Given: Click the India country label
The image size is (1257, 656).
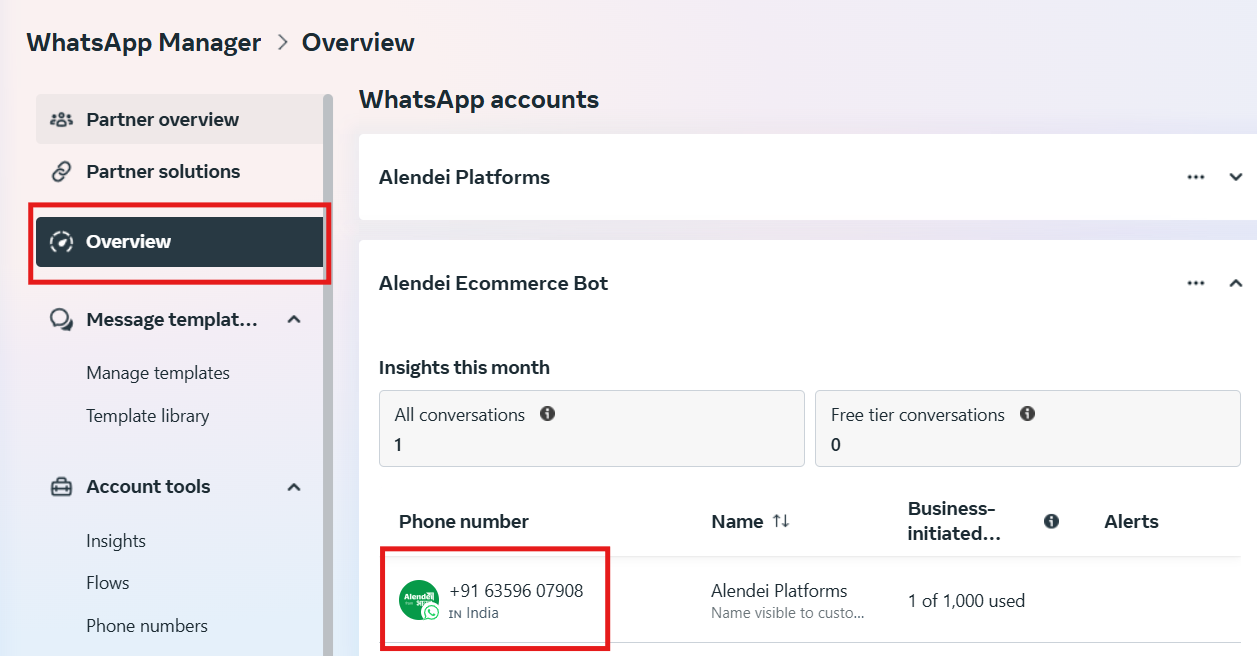Looking at the screenshot, I should tap(482, 613).
